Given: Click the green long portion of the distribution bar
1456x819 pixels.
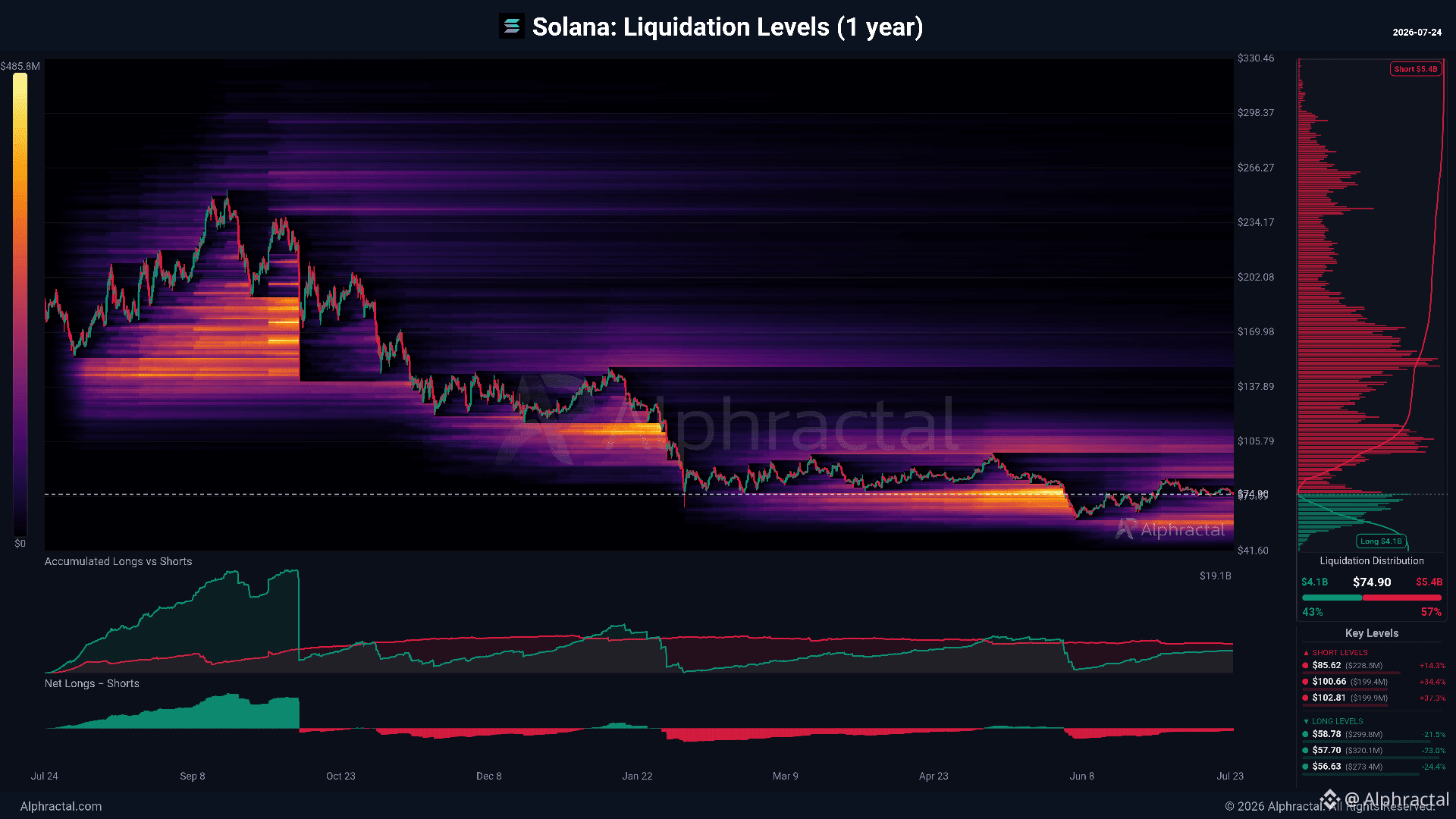Looking at the screenshot, I should coord(1332,598).
